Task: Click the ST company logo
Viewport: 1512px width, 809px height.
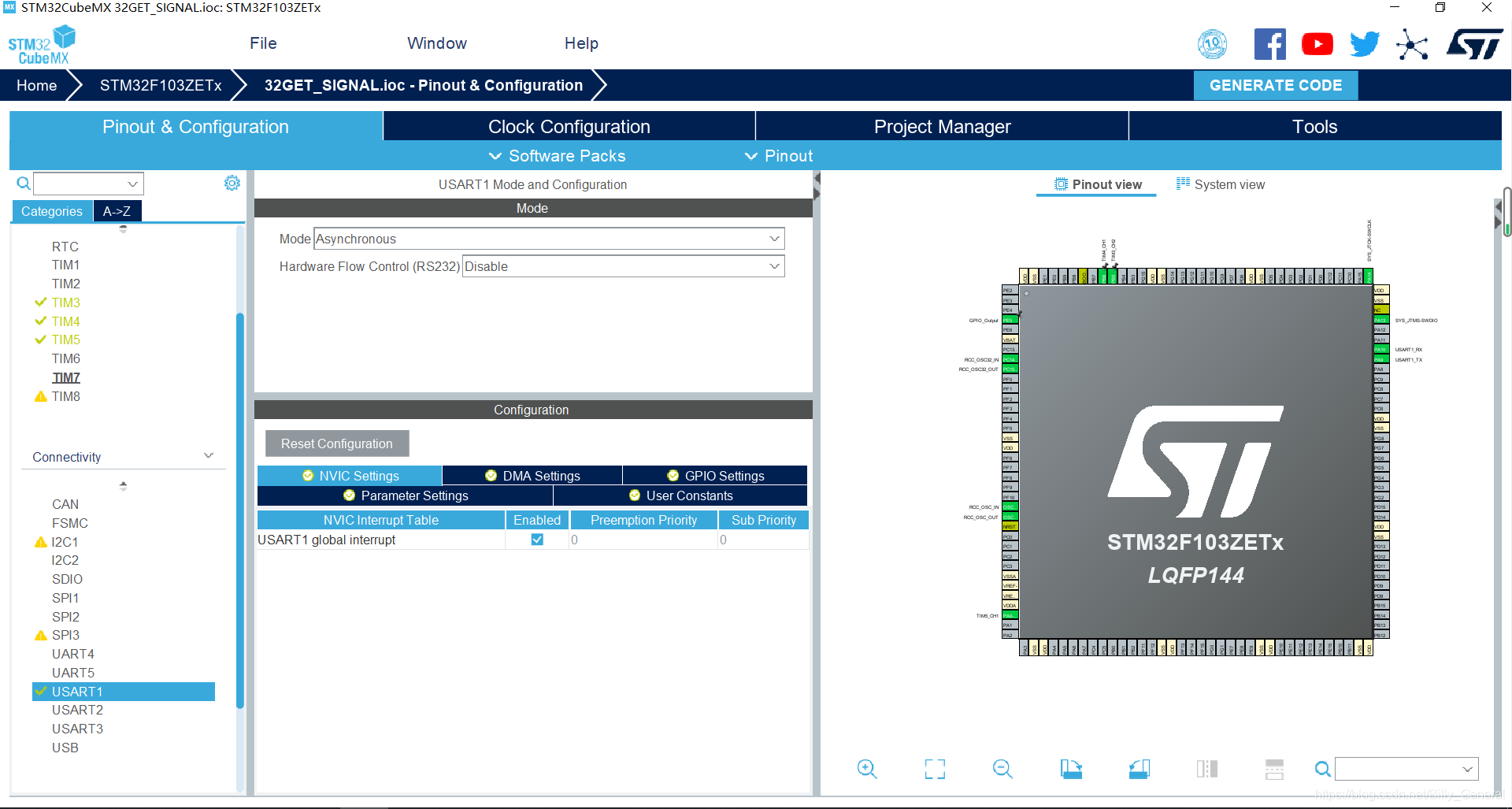Action: pyautogui.click(x=1474, y=44)
